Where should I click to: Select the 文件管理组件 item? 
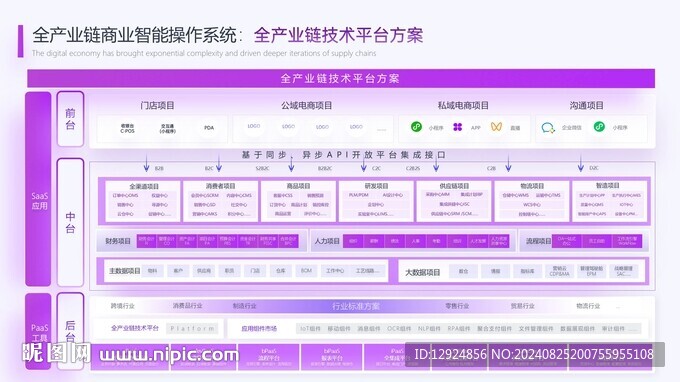(536, 329)
